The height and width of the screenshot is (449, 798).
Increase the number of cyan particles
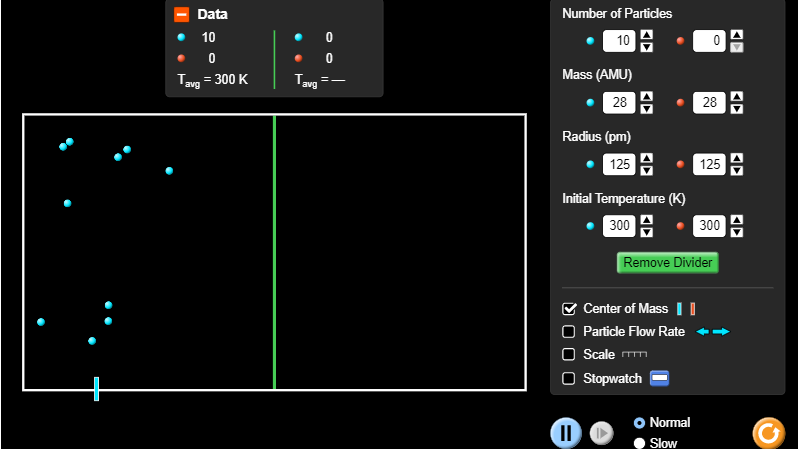(647, 36)
